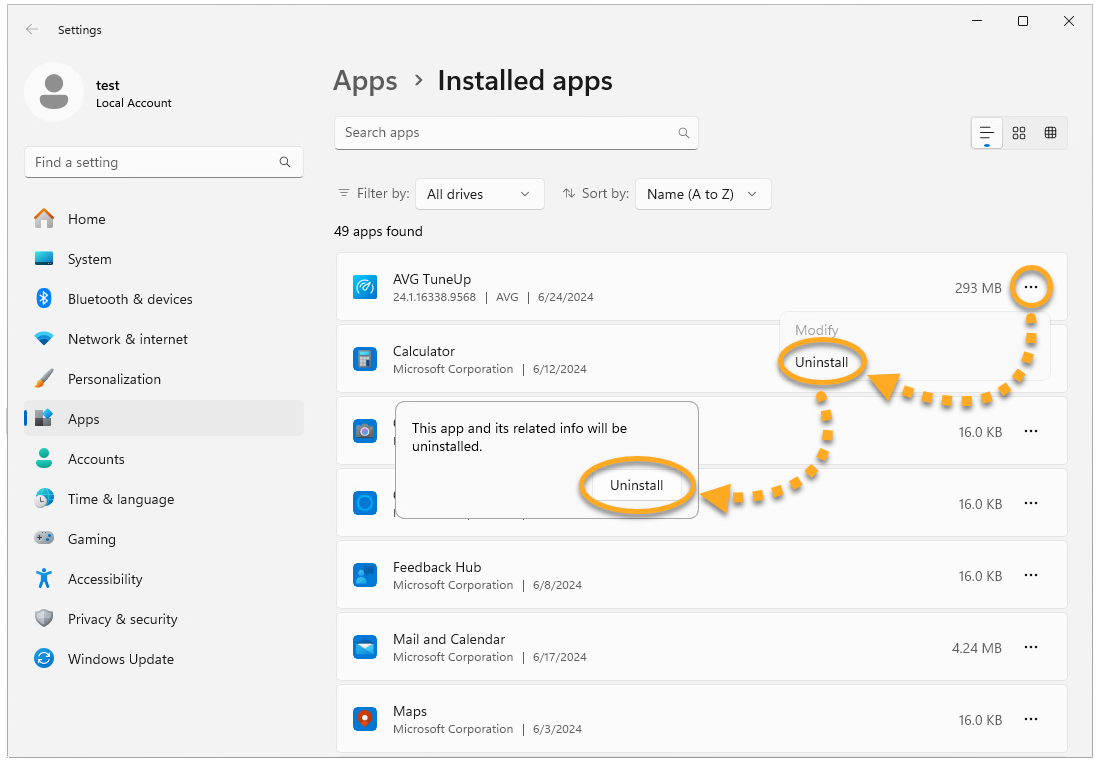Open Windows Update in the sidebar
This screenshot has width=1095, height=760.
coord(121,659)
